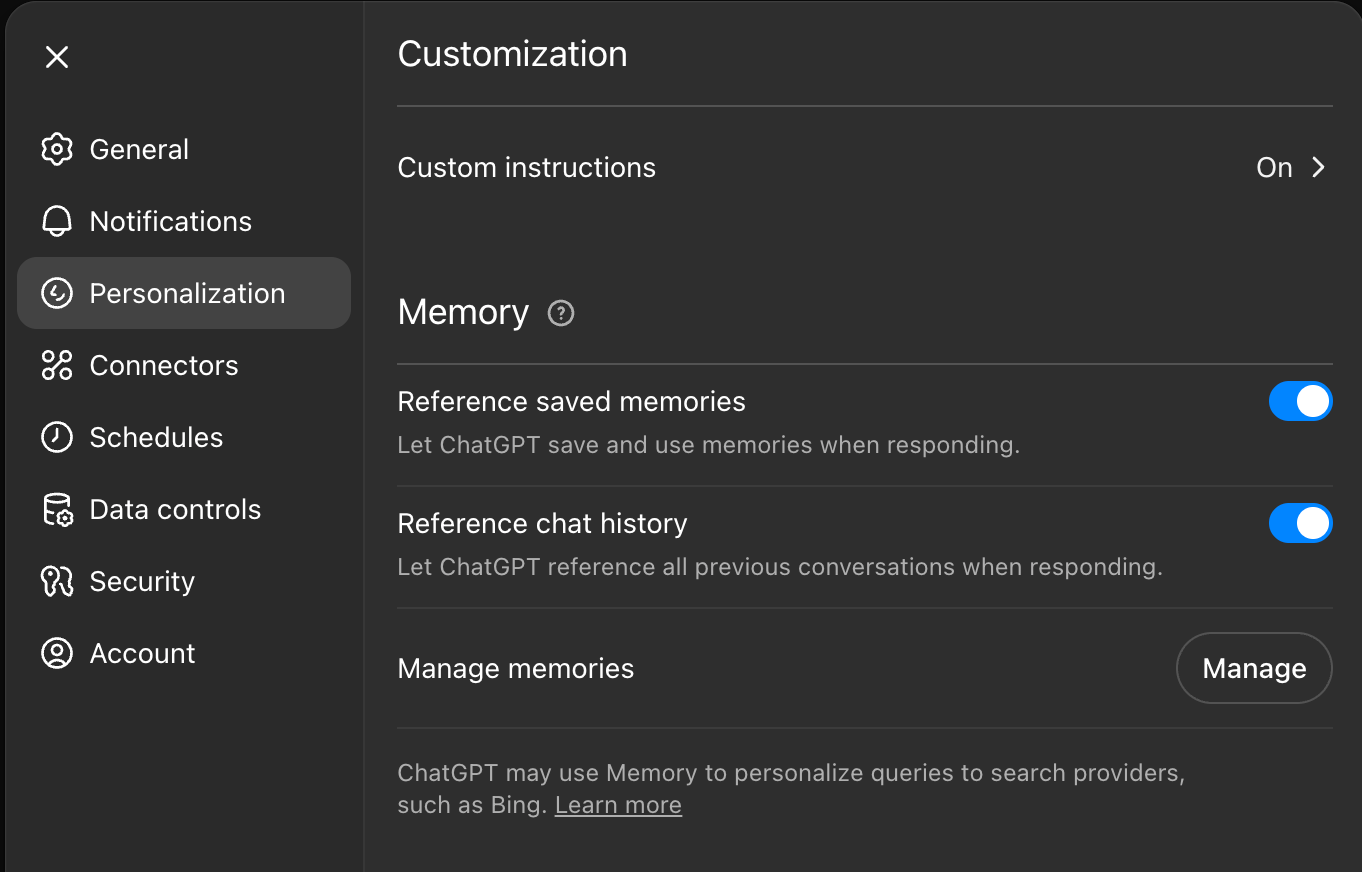Click the Reference saved memories label
Image resolution: width=1362 pixels, height=872 pixels.
(x=571, y=401)
